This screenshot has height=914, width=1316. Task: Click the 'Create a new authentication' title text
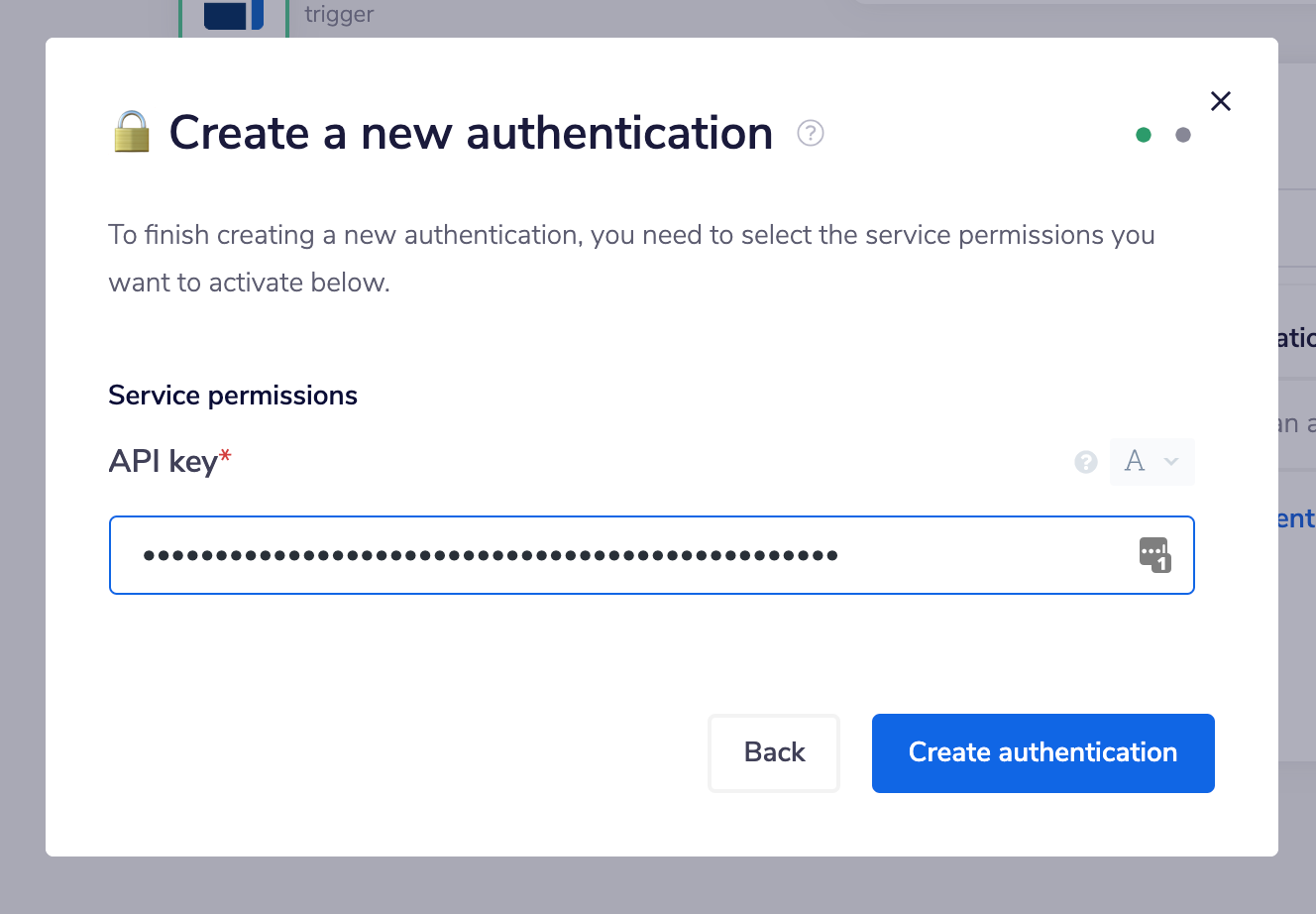[471, 133]
